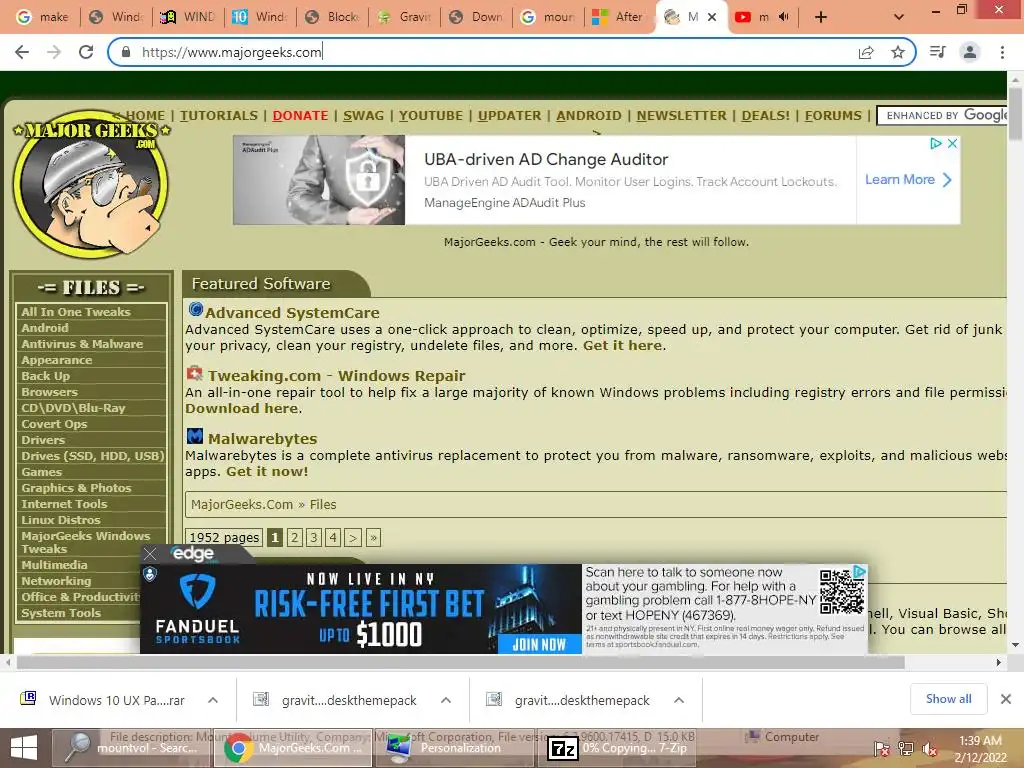
Task: Open Chrome profile avatar
Action: tap(970, 52)
